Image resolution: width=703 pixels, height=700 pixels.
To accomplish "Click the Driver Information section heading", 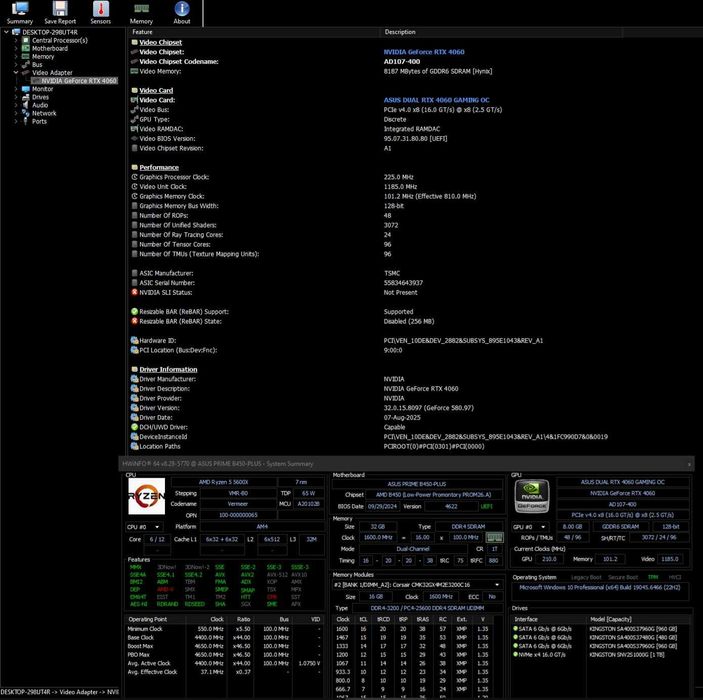I will click(168, 370).
